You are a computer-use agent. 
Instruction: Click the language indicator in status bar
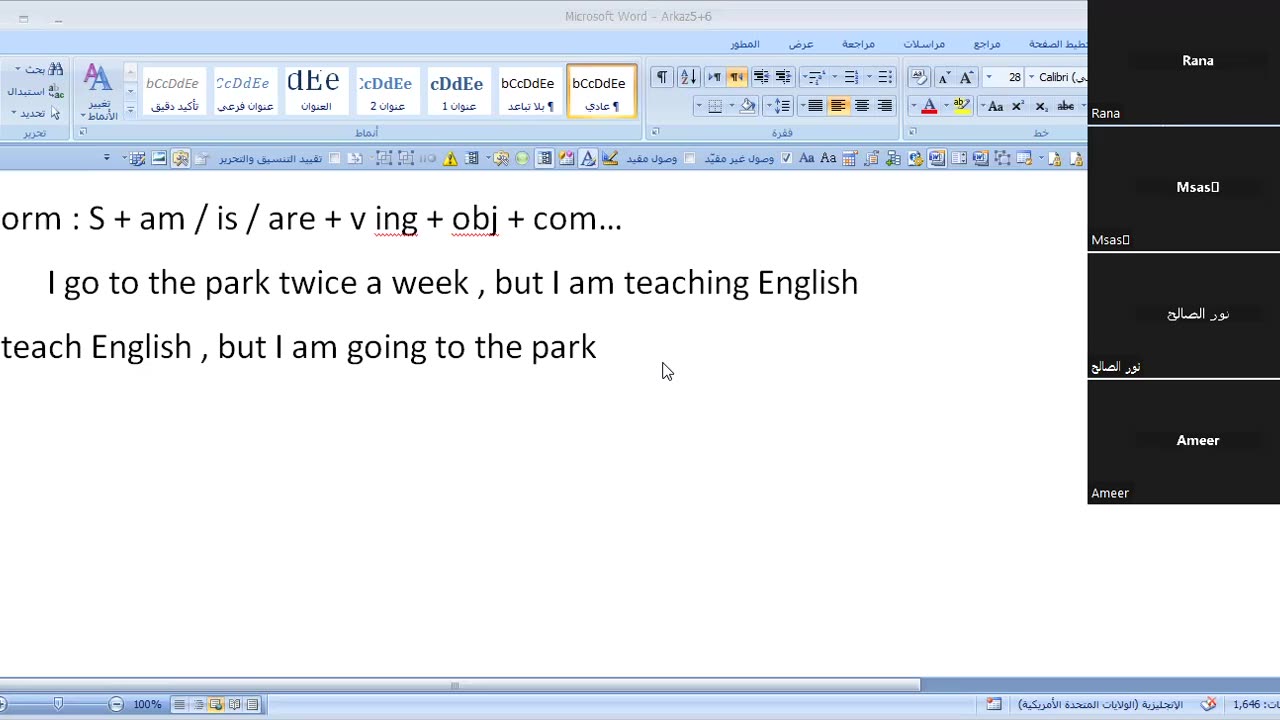pos(1100,704)
